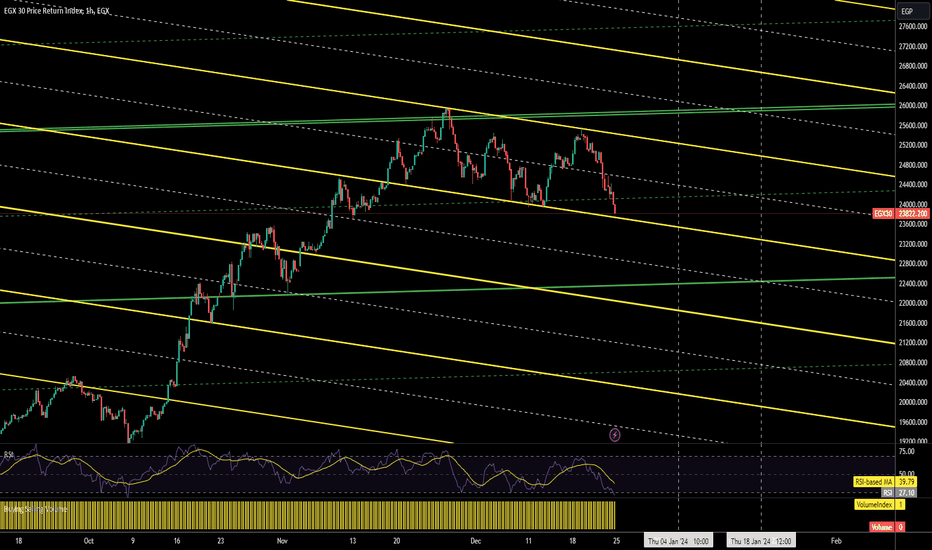Click the VolumeIndex 1 label
The image size is (932, 550).
click(x=880, y=505)
